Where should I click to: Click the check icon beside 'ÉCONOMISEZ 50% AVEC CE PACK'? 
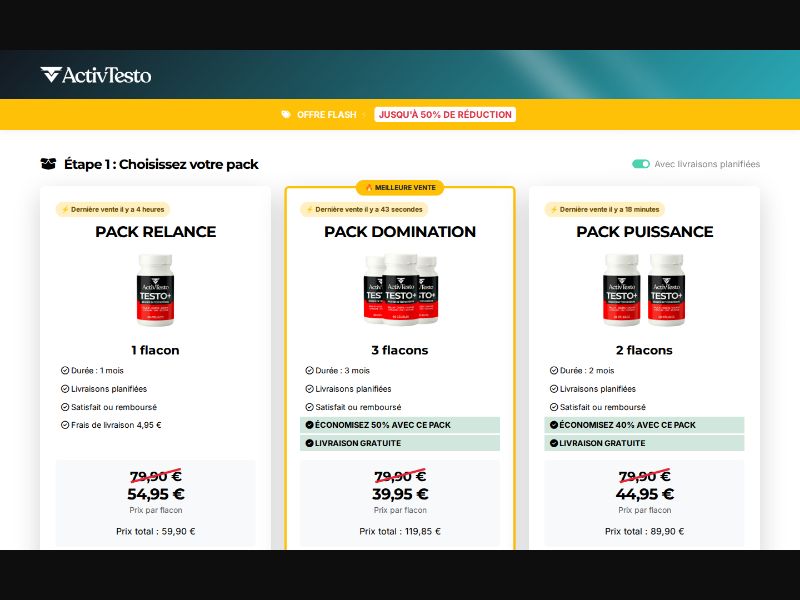point(309,425)
